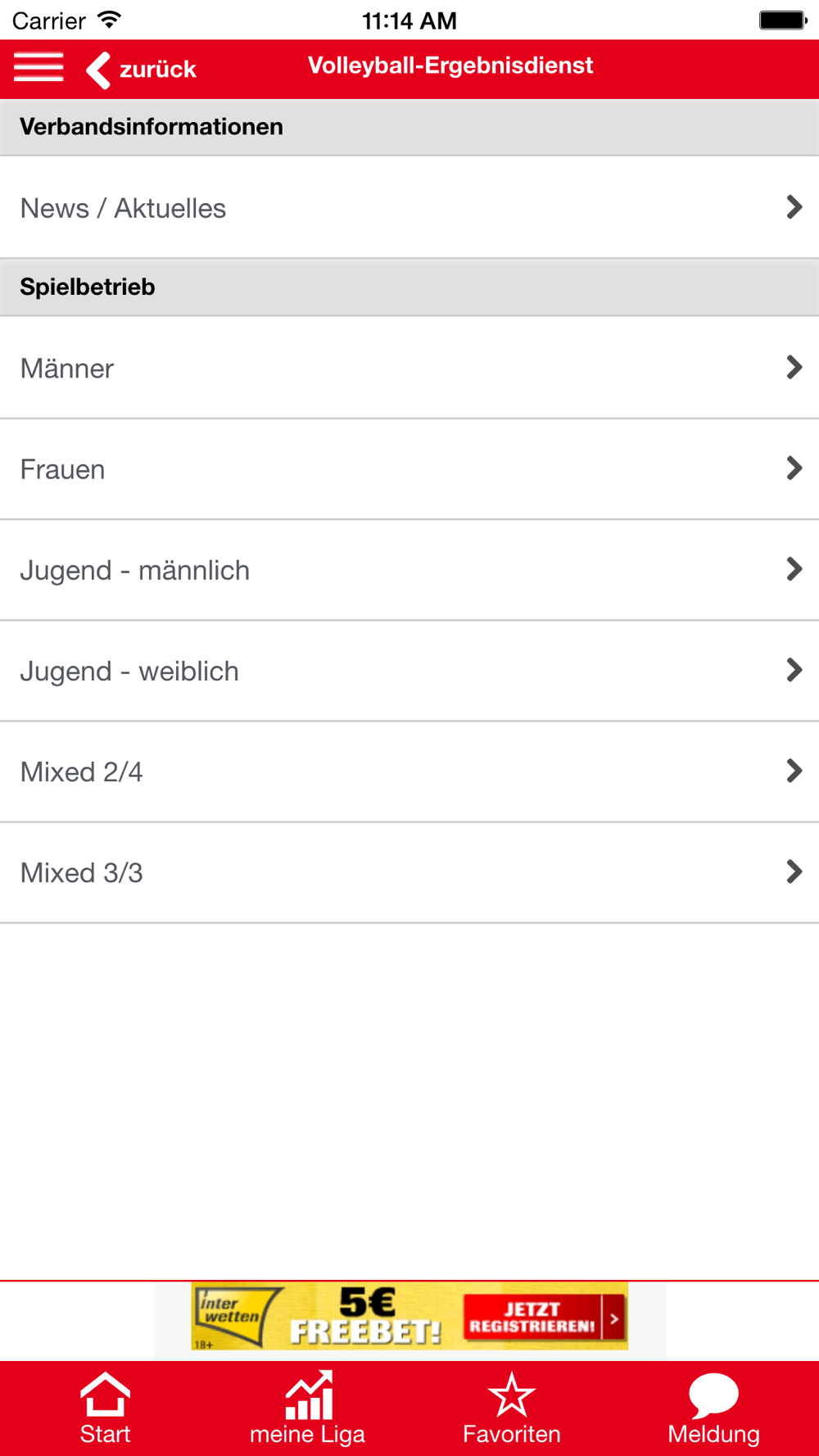Select the Jugend - weiblich entry

pos(409,671)
